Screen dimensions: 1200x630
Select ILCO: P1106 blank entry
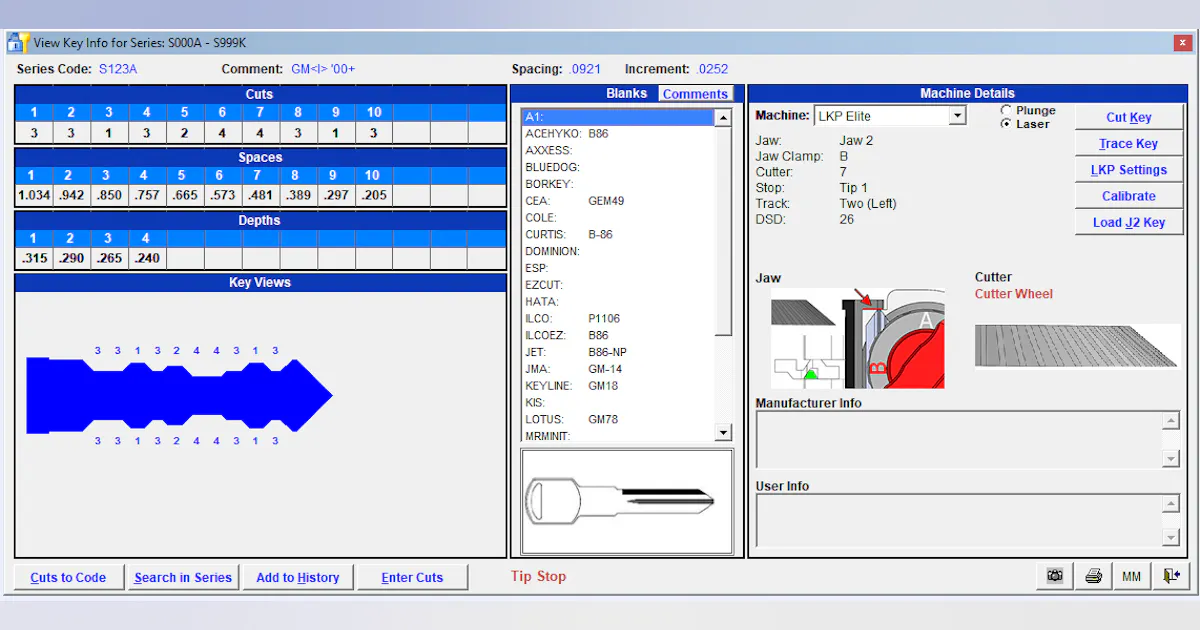pos(618,318)
